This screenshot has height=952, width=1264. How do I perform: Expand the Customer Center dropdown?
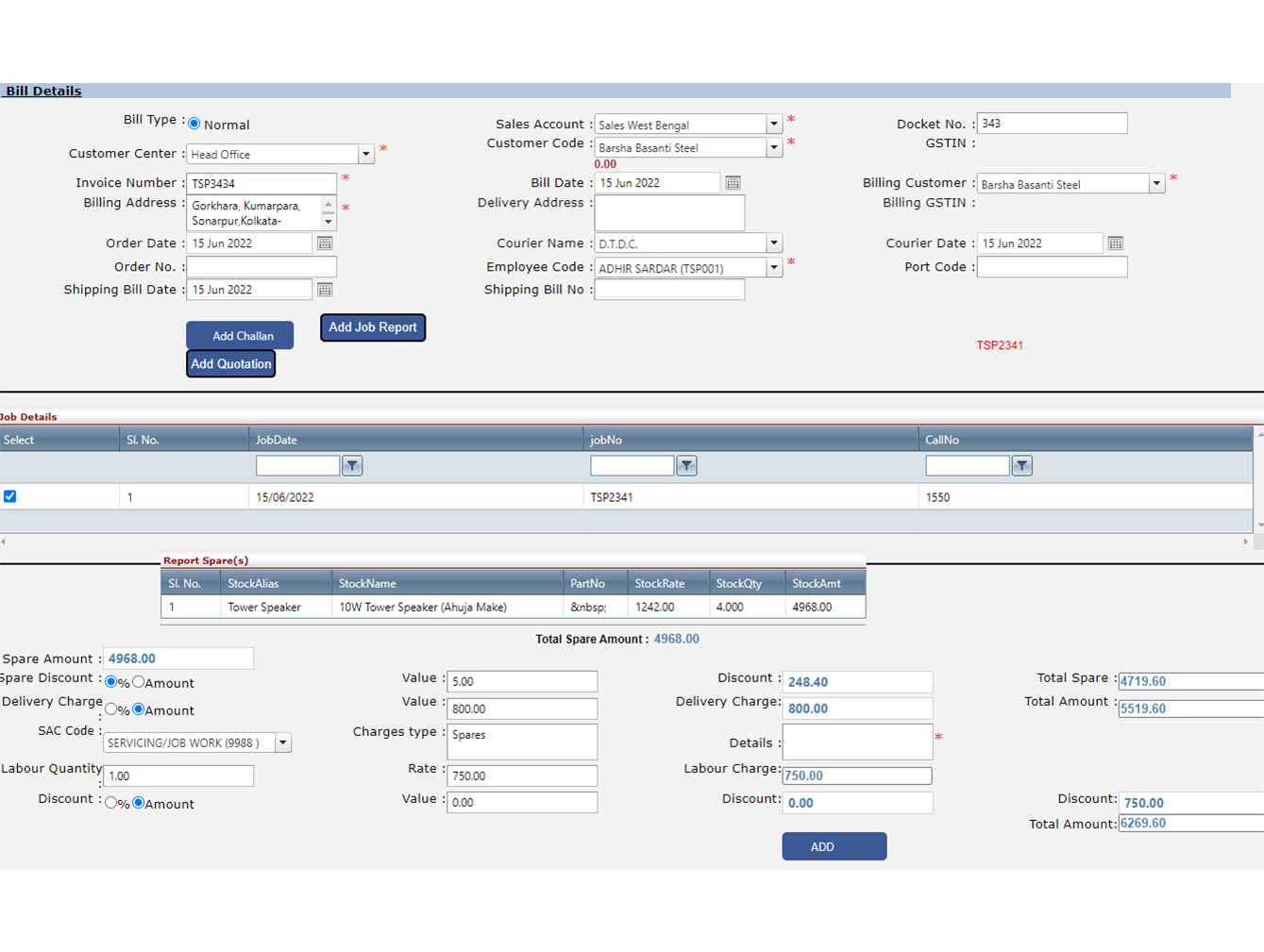(365, 154)
